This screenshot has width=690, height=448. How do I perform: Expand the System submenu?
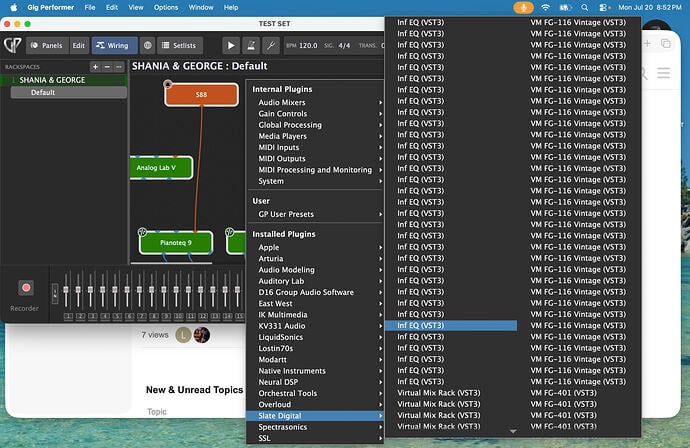click(x=316, y=181)
